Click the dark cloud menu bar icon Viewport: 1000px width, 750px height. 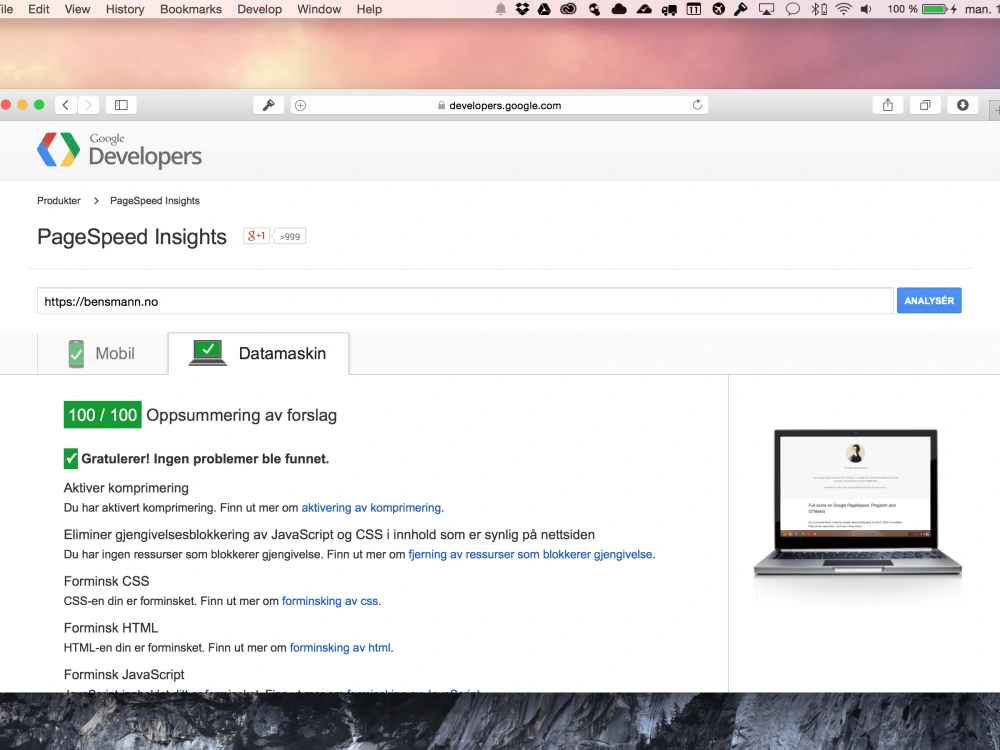point(619,9)
